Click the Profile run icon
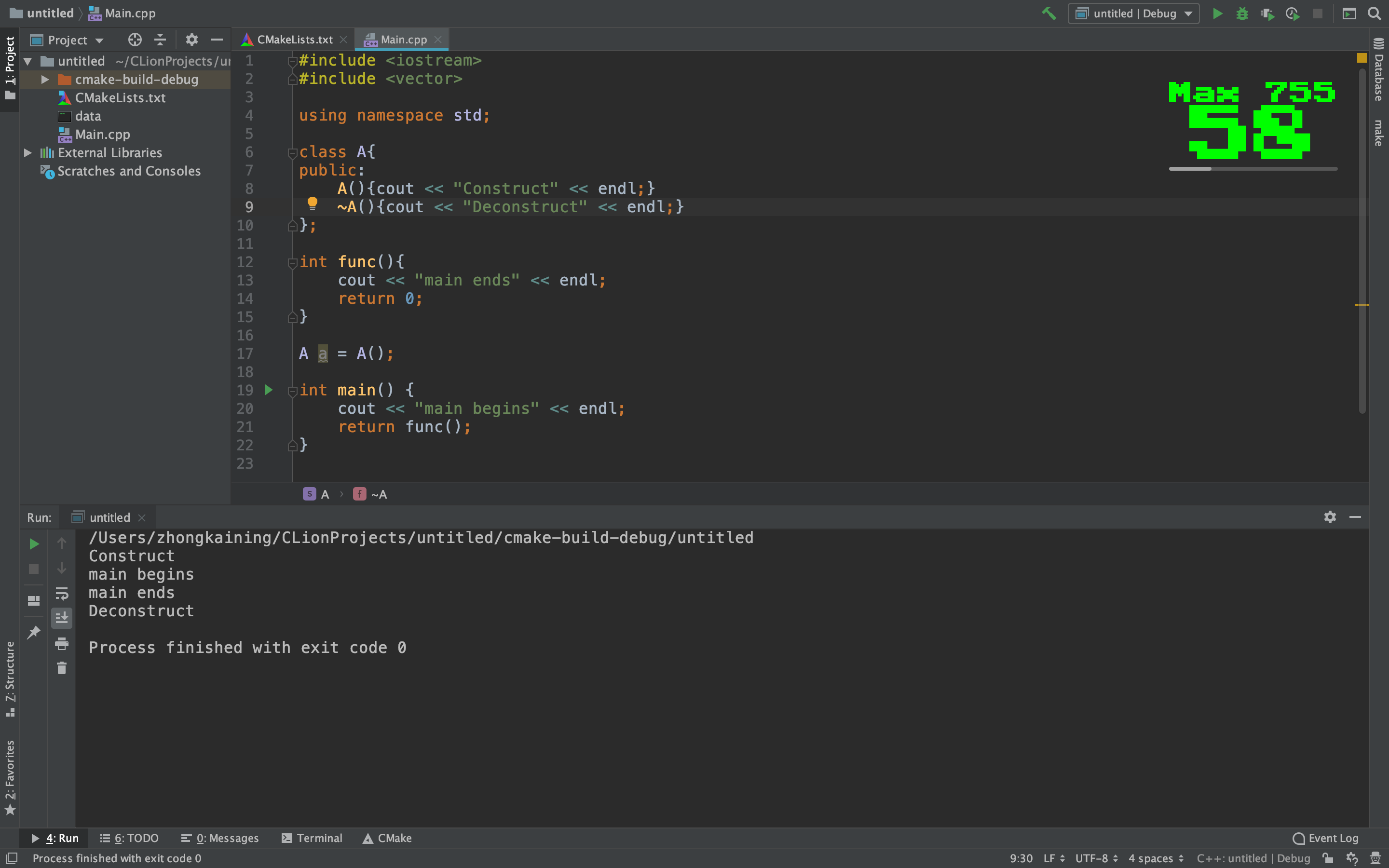This screenshot has width=1389, height=868. [x=1293, y=13]
